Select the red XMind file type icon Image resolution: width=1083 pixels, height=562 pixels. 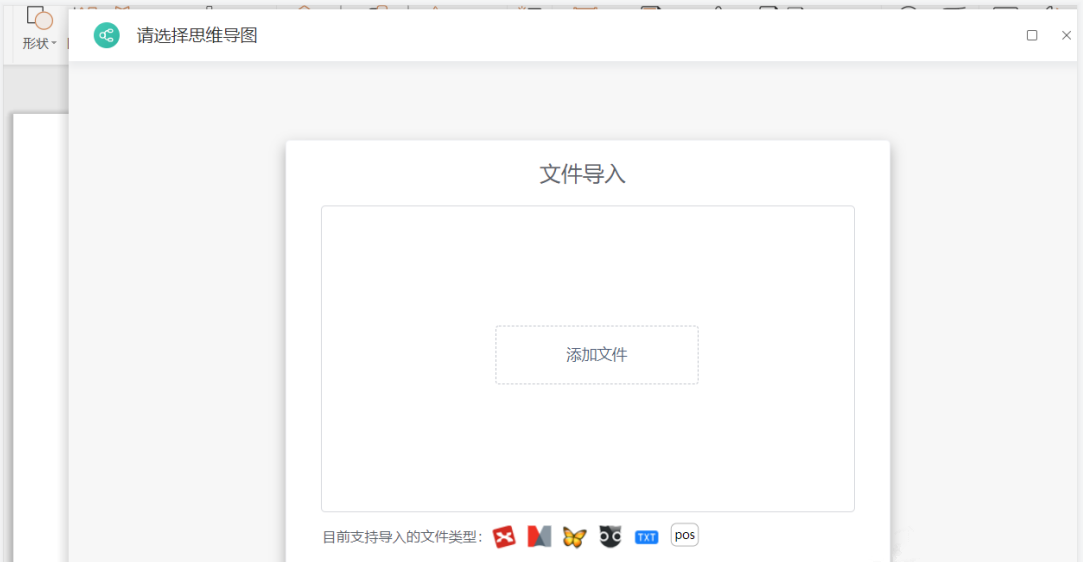[x=504, y=536]
